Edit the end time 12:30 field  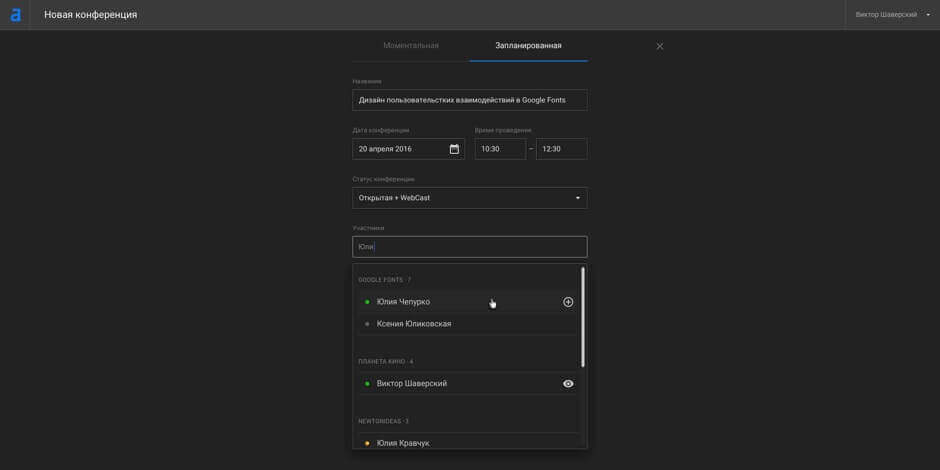click(x=561, y=149)
